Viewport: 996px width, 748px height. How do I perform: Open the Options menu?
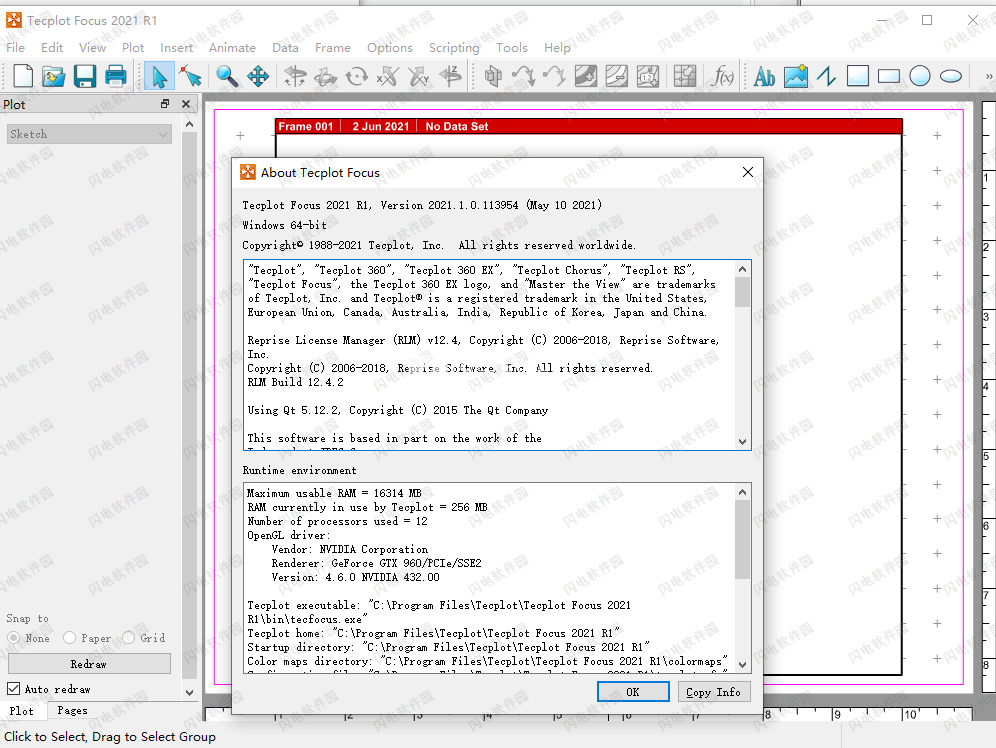[390, 48]
